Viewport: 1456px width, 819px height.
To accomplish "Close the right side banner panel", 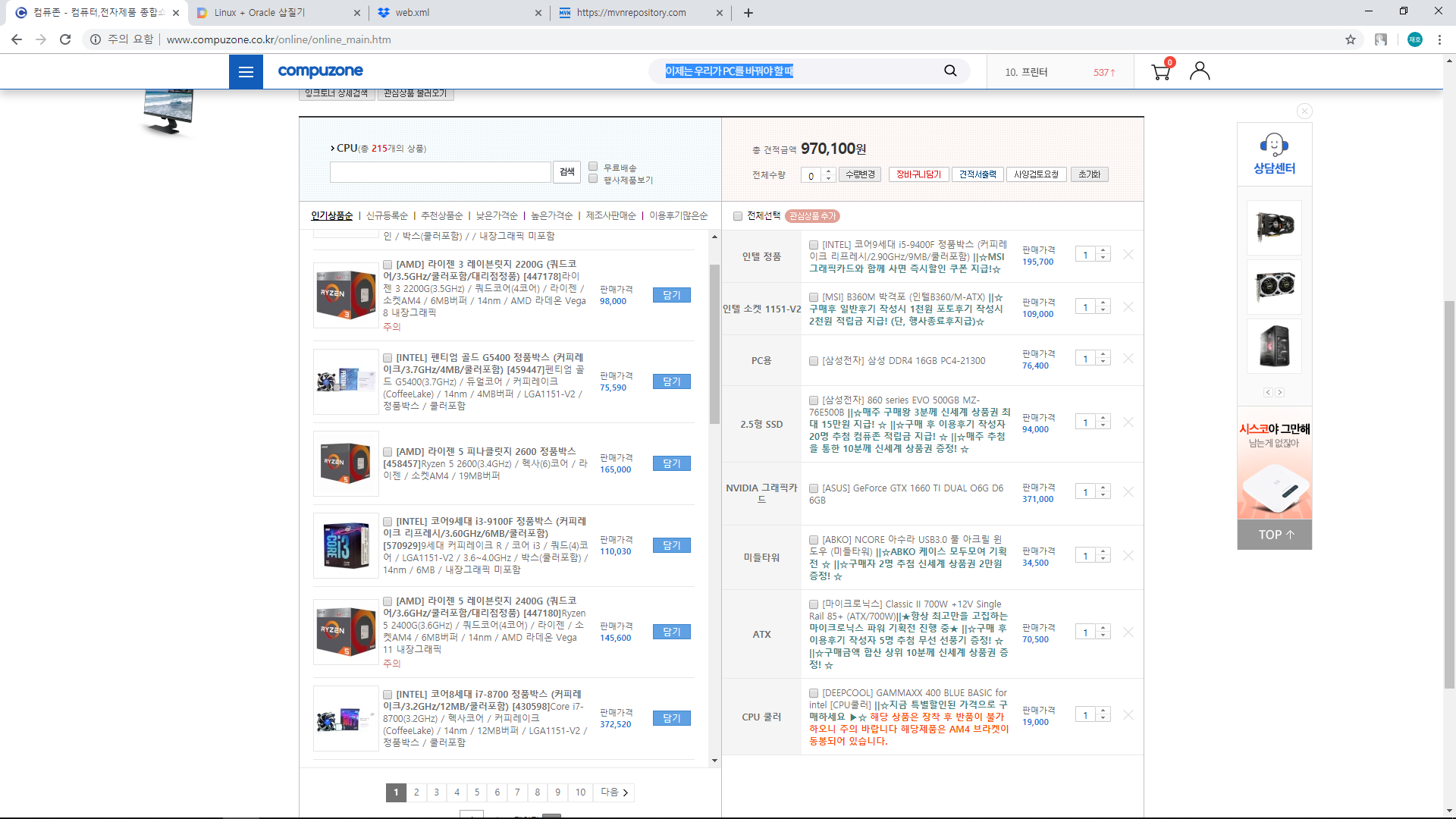I will [x=1304, y=111].
